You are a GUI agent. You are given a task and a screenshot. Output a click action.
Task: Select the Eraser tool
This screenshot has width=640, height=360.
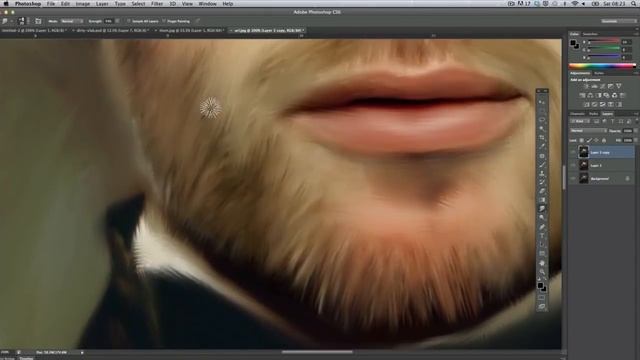pyautogui.click(x=542, y=191)
